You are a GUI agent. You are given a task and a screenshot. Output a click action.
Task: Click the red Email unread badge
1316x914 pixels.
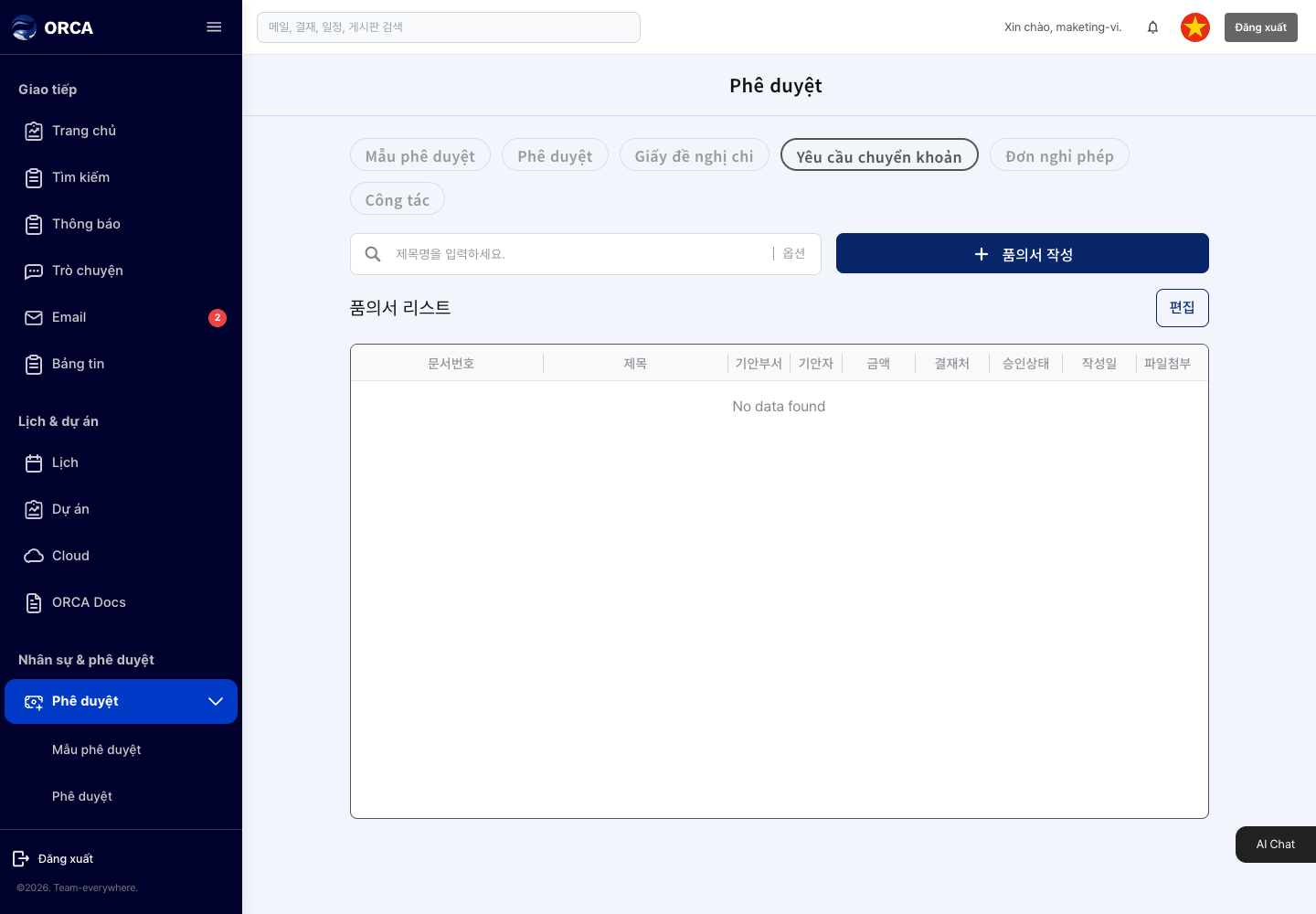[218, 318]
